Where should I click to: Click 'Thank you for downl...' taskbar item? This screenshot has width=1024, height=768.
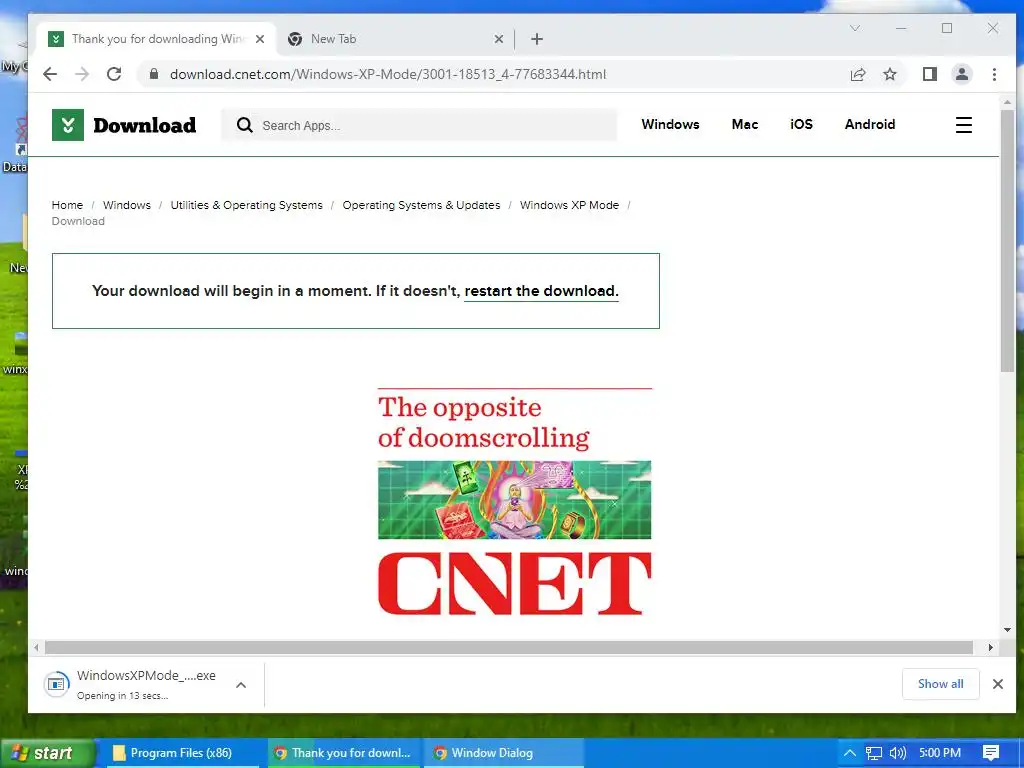tap(345, 753)
